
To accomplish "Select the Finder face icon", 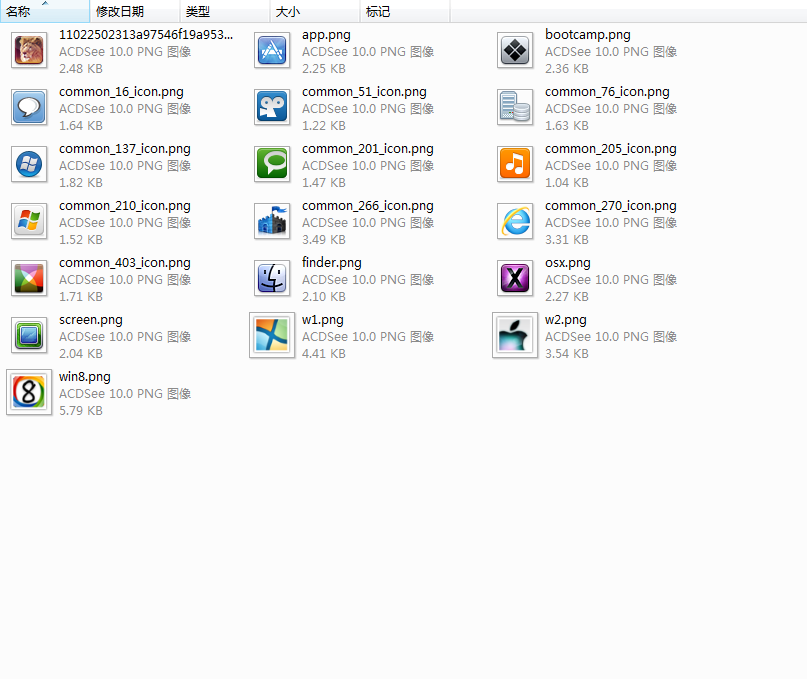I will [272, 278].
